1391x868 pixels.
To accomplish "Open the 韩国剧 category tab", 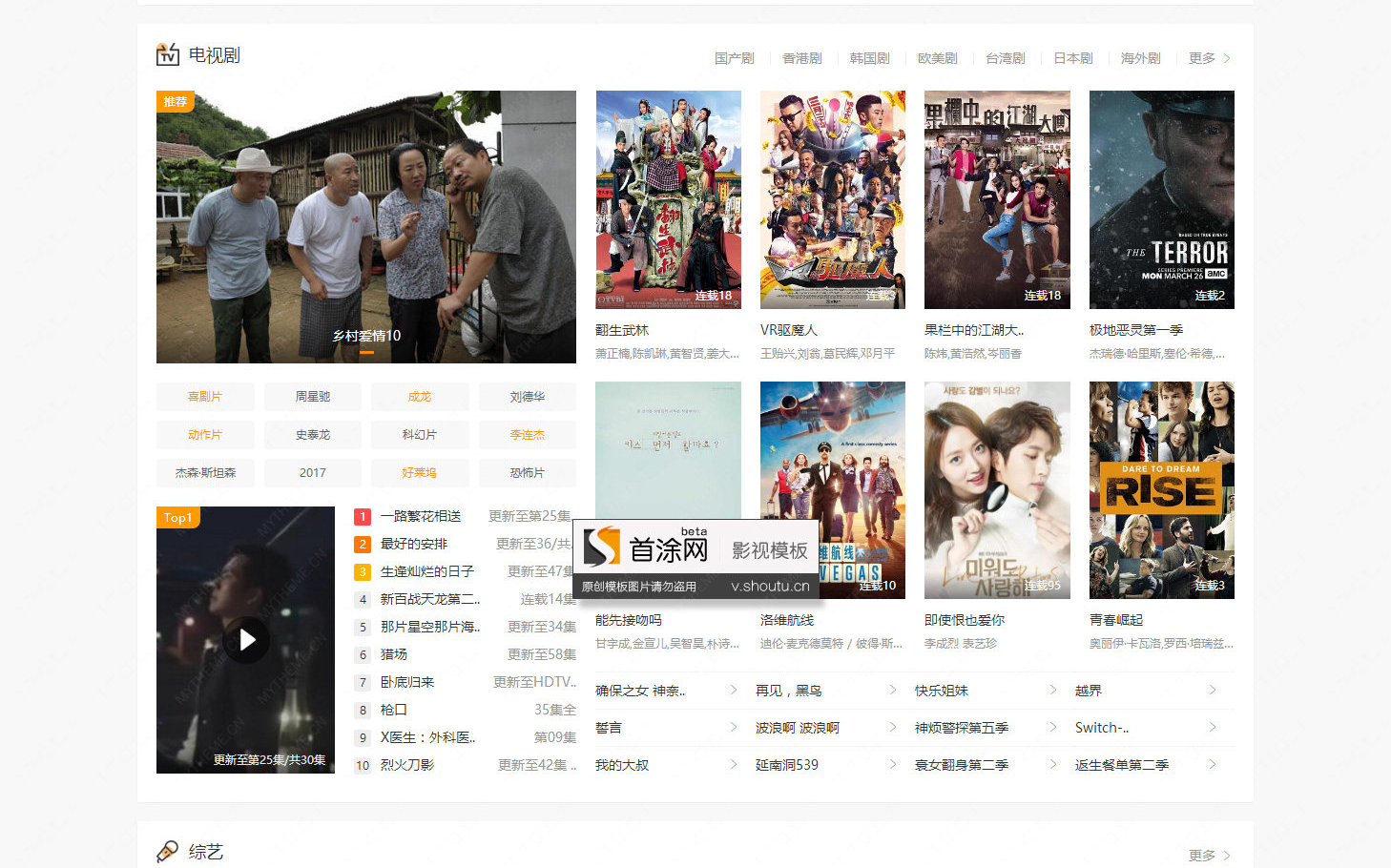I will [870, 58].
